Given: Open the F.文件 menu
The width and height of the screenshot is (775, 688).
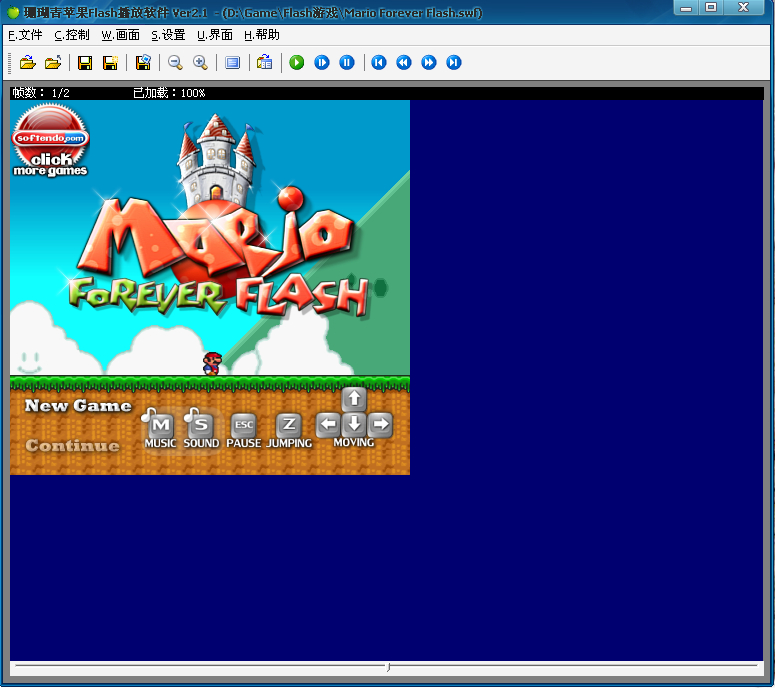Looking at the screenshot, I should (25, 35).
